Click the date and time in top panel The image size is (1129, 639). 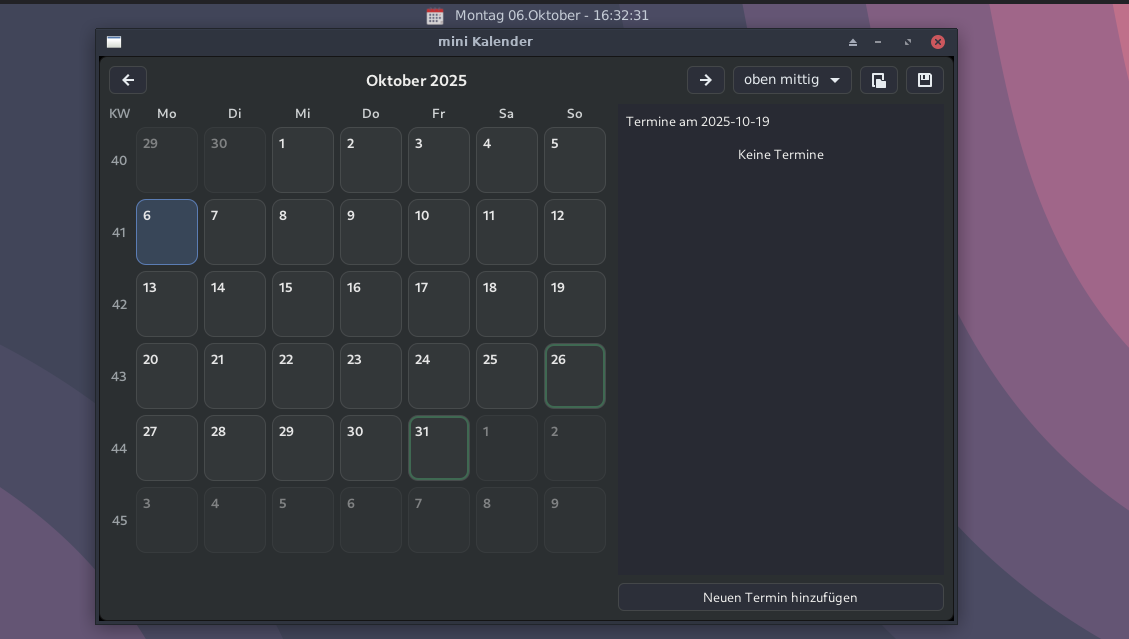[x=552, y=16]
